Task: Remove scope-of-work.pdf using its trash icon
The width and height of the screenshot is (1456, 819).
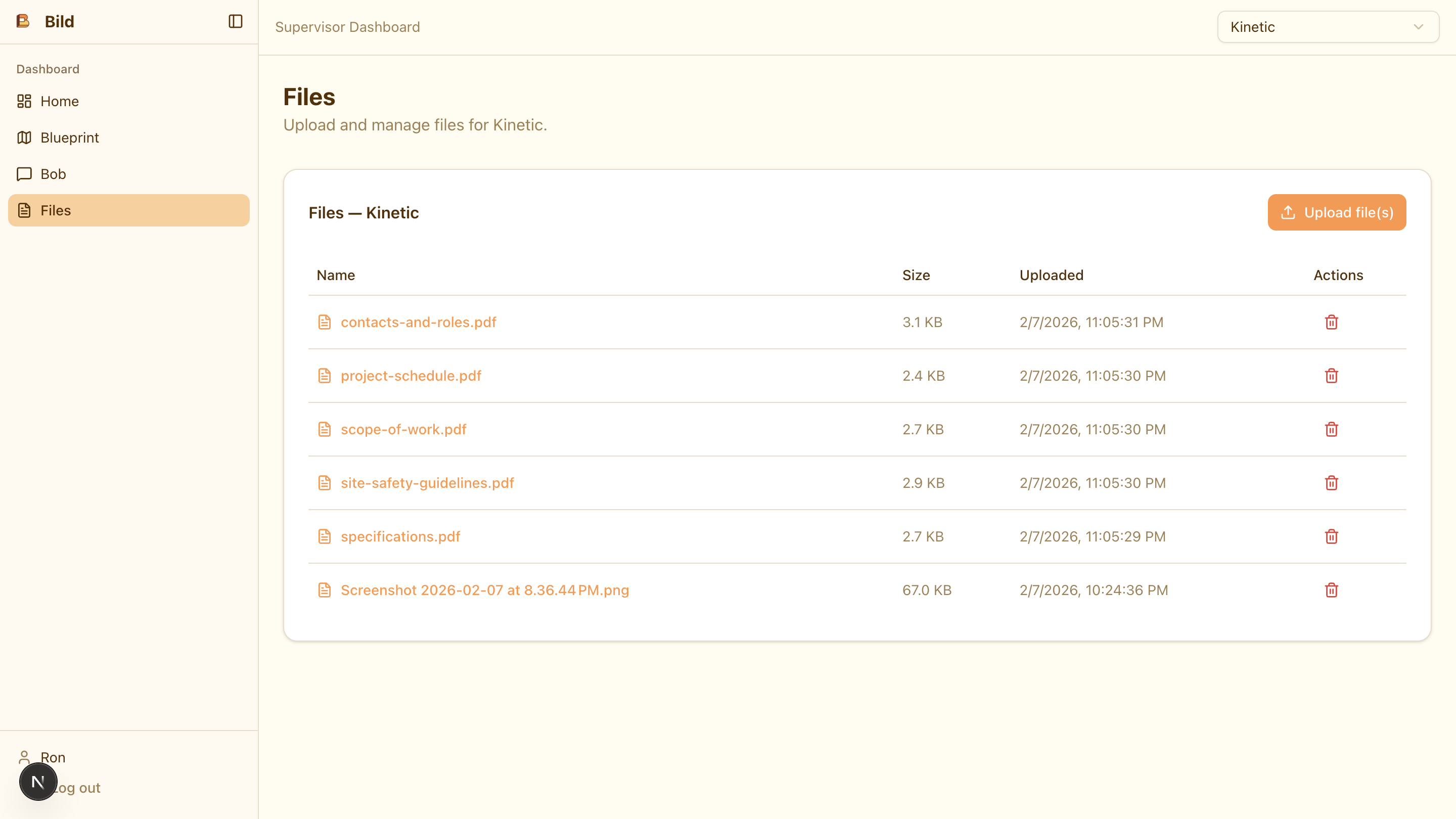Action: click(x=1331, y=430)
